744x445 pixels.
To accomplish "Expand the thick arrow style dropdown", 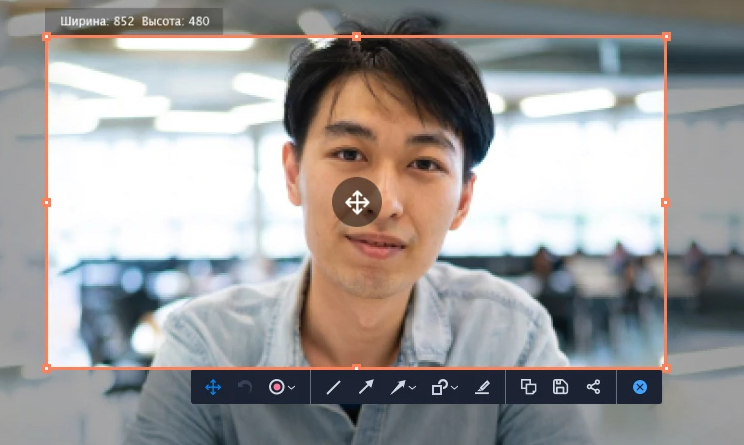I will click(x=412, y=388).
